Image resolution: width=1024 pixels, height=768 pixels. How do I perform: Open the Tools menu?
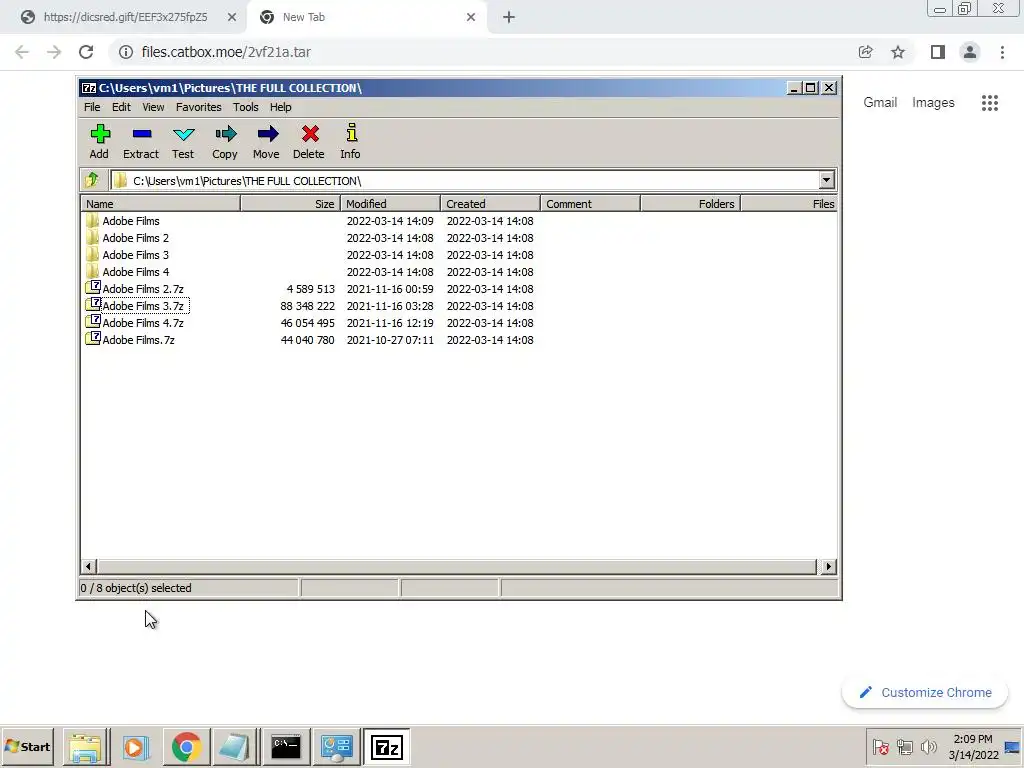[x=246, y=107]
